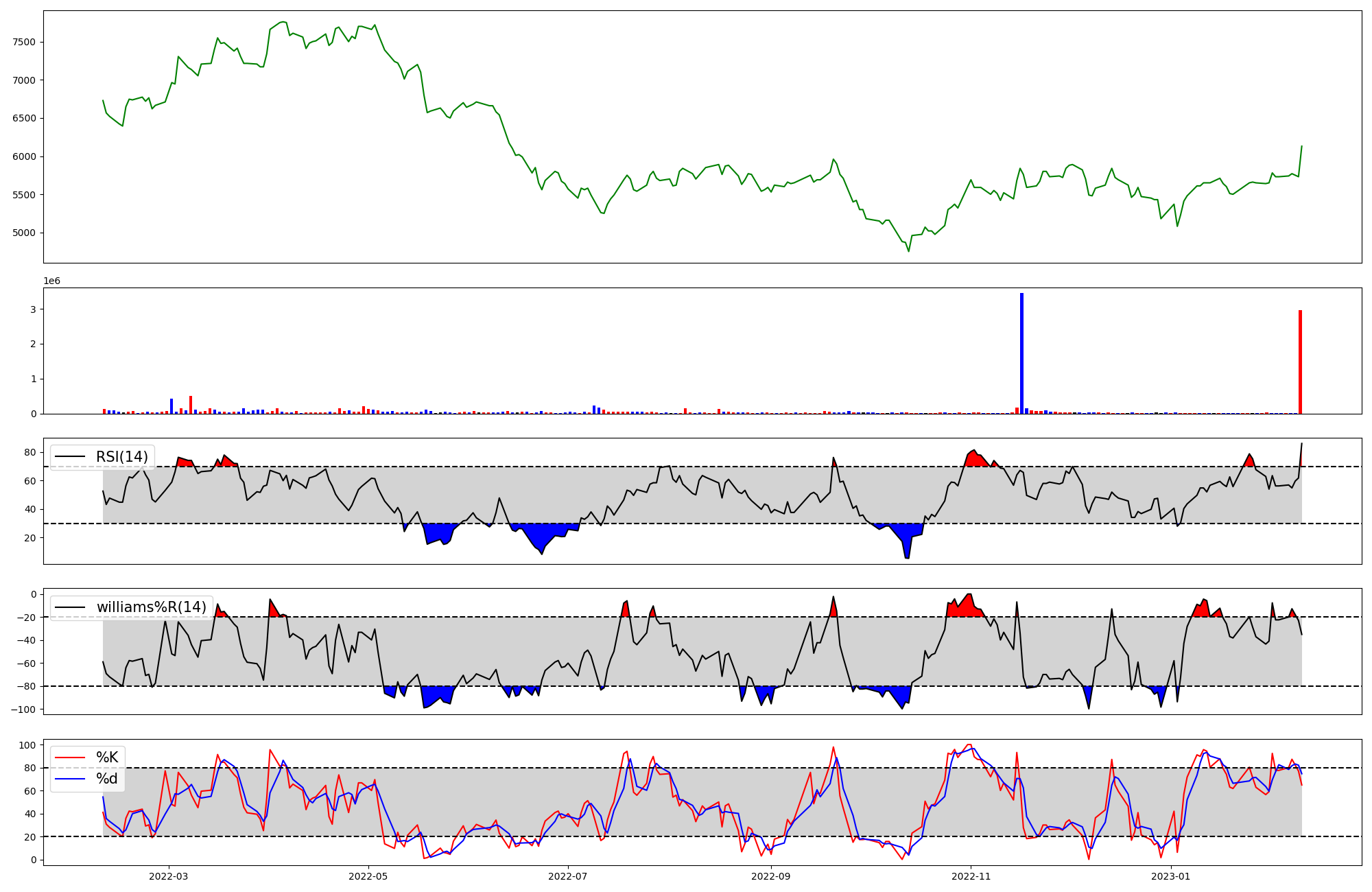This screenshot has height=892, width=1372.
Task: Select the %d legend entry
Action: click(x=106, y=779)
